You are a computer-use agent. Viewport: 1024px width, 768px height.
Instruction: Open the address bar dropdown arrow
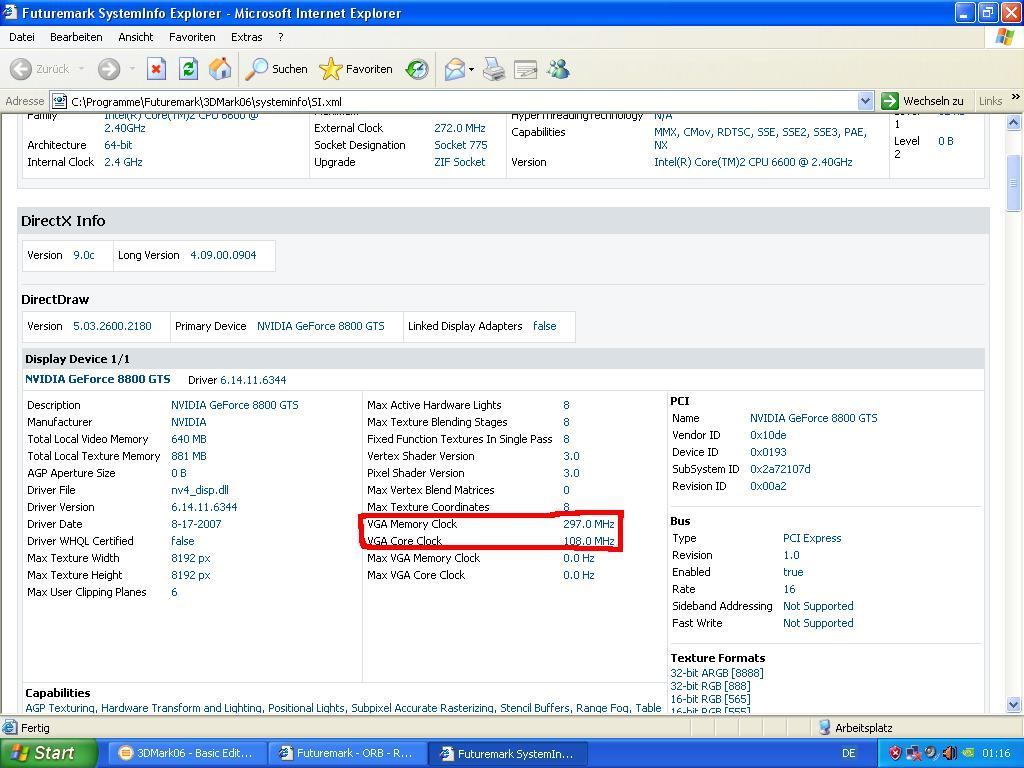(x=865, y=101)
